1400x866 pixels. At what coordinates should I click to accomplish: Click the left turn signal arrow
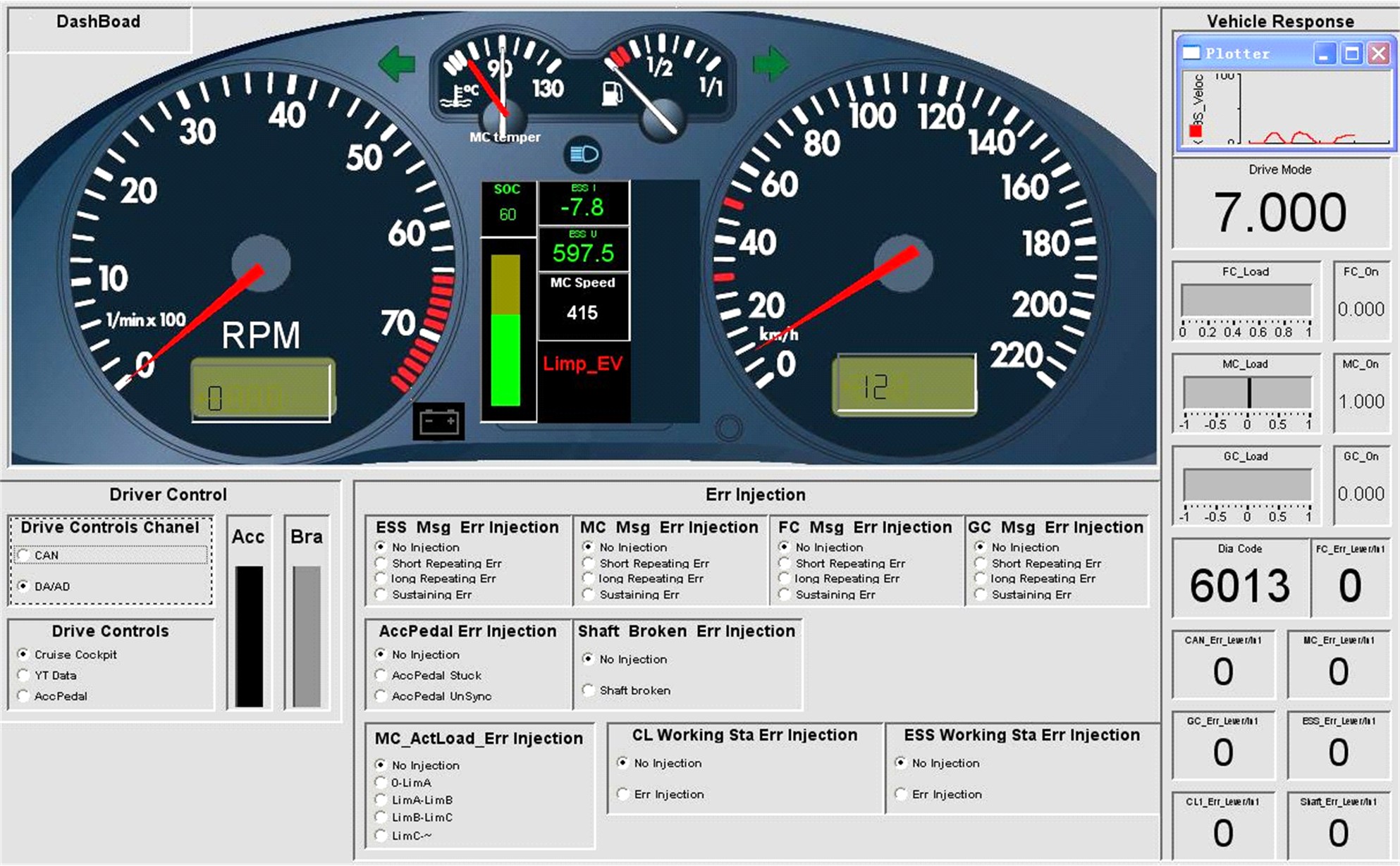[396, 63]
